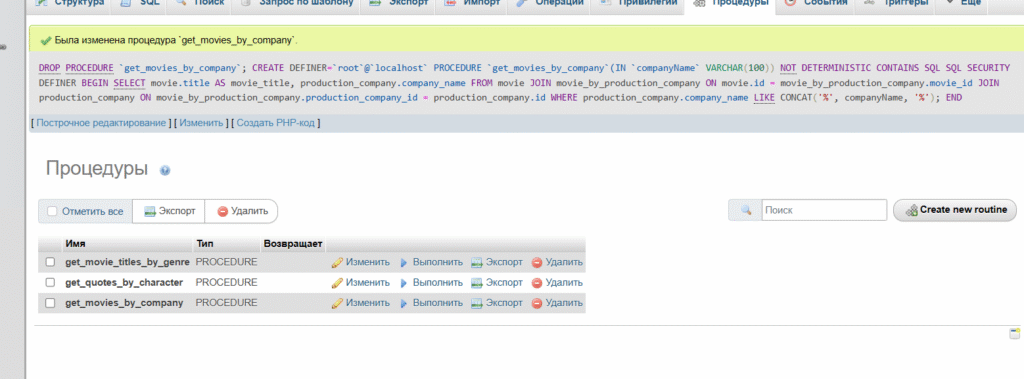Focus the Поиск filter input field
The width and height of the screenshot is (1024, 379).
click(824, 210)
